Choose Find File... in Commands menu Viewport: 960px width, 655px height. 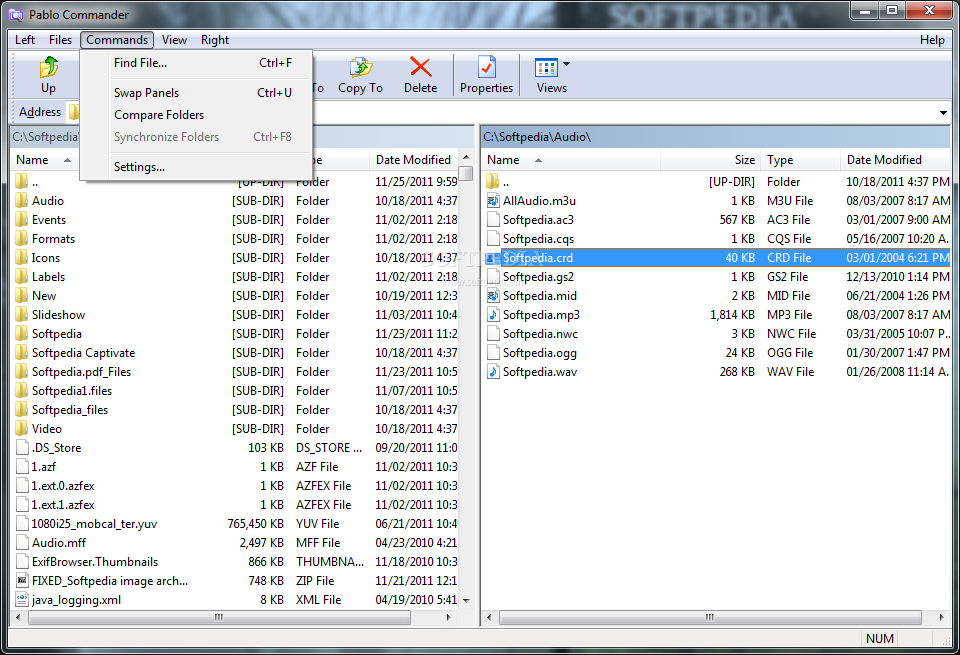point(196,63)
